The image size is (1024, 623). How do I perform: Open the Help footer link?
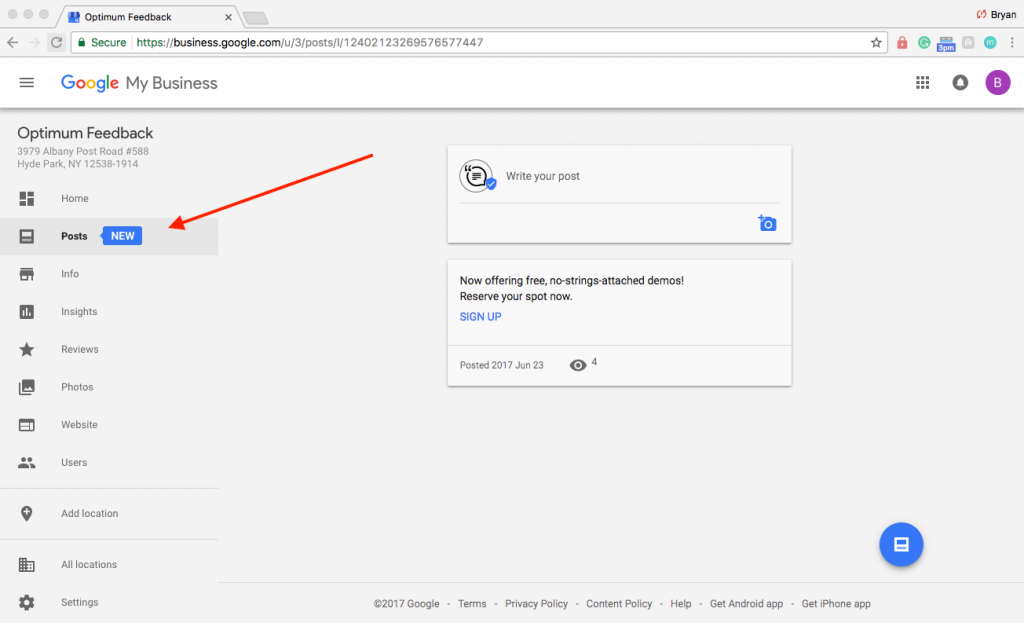click(680, 604)
